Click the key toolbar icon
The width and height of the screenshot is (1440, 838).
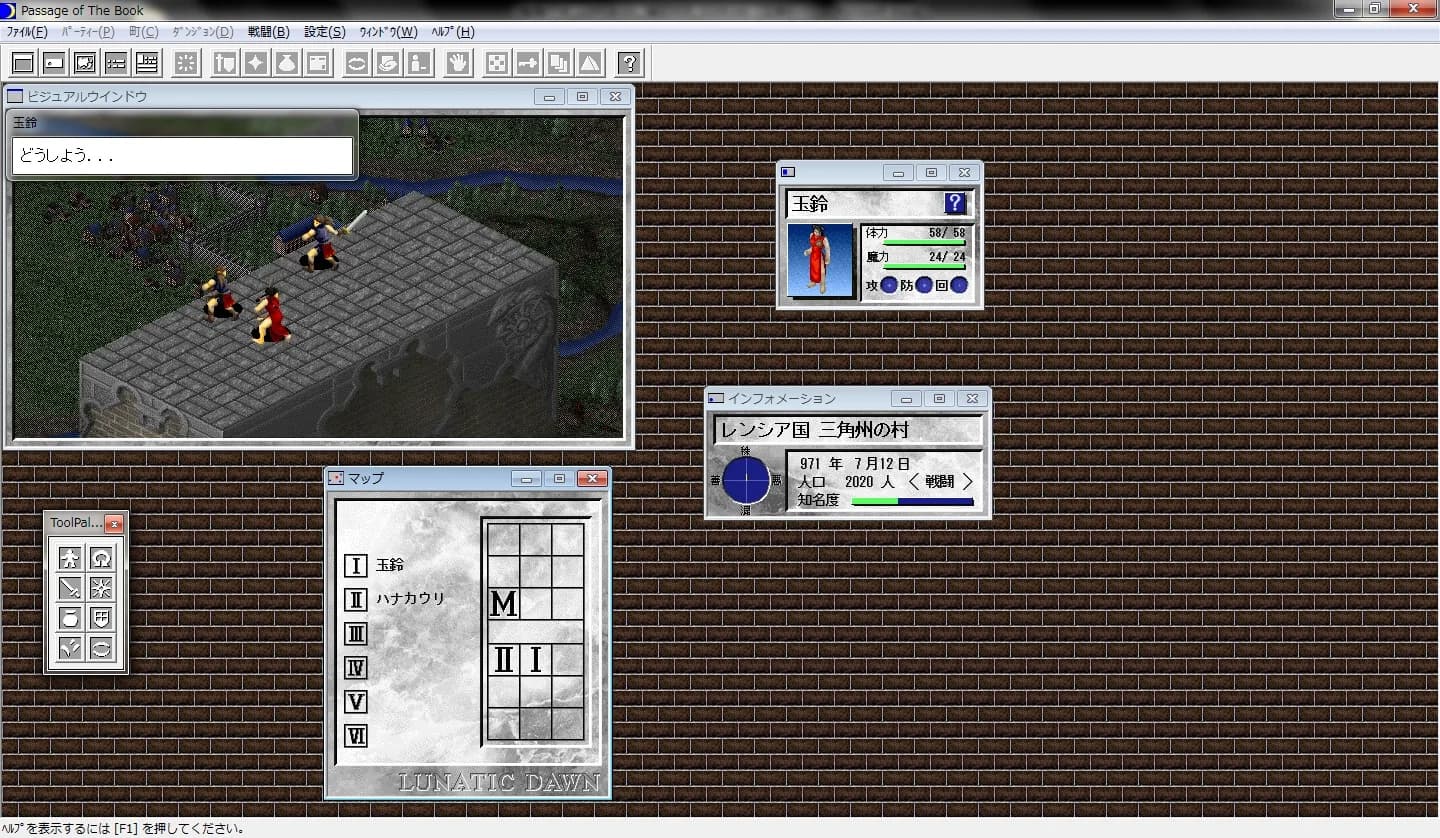coord(528,63)
